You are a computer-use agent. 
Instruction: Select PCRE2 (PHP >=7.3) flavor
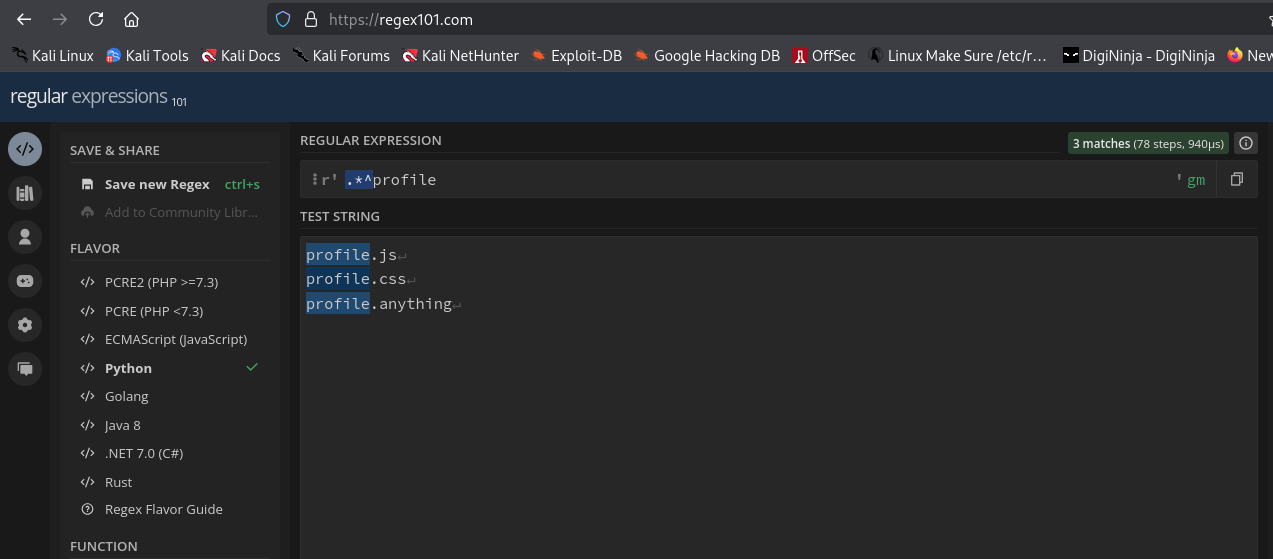tap(161, 283)
